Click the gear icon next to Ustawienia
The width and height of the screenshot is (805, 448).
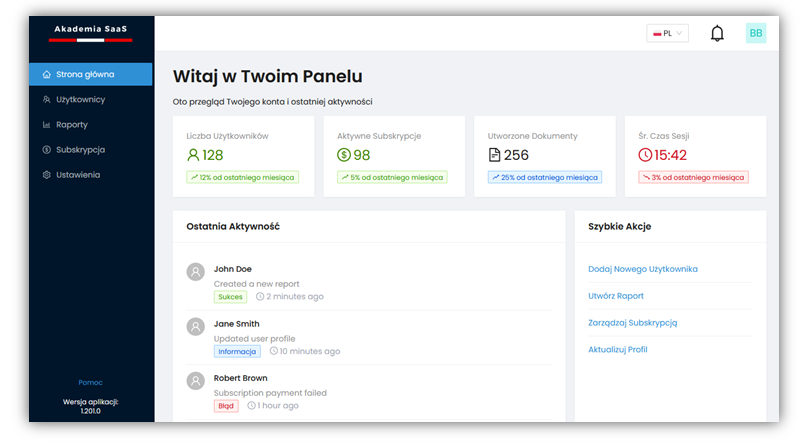pyautogui.click(x=47, y=175)
